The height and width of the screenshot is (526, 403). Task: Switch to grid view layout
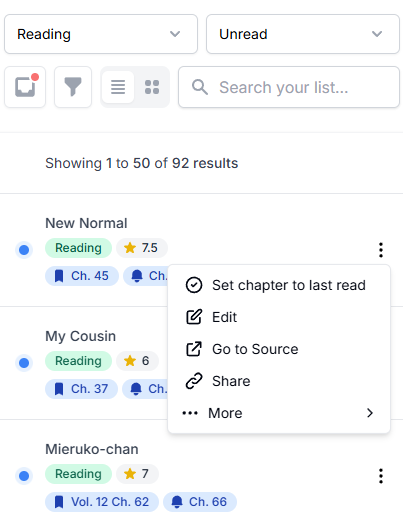152,87
